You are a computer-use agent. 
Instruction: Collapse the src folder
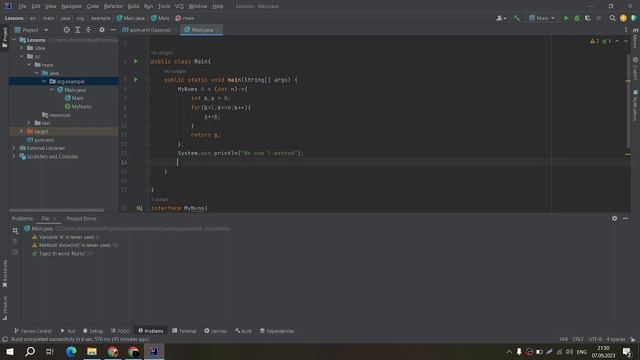[22, 56]
